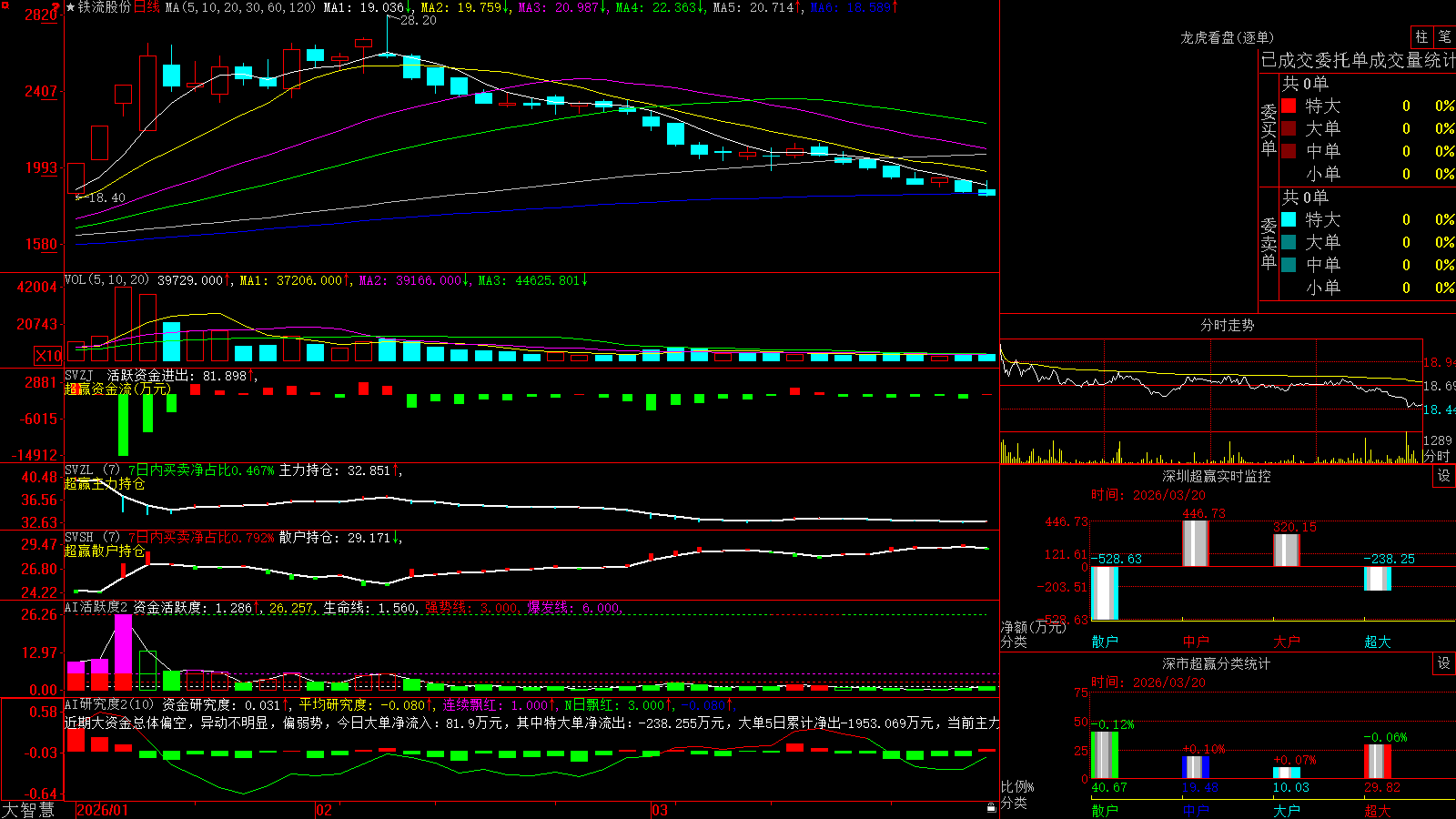Viewport: 1456px width, 819px height.
Task: Click the X10 volume multiplier box
Action: point(48,356)
